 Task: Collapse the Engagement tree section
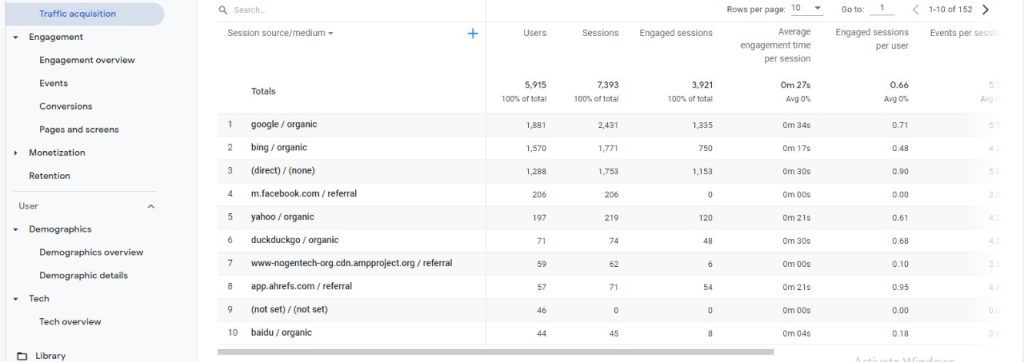pyautogui.click(x=16, y=37)
